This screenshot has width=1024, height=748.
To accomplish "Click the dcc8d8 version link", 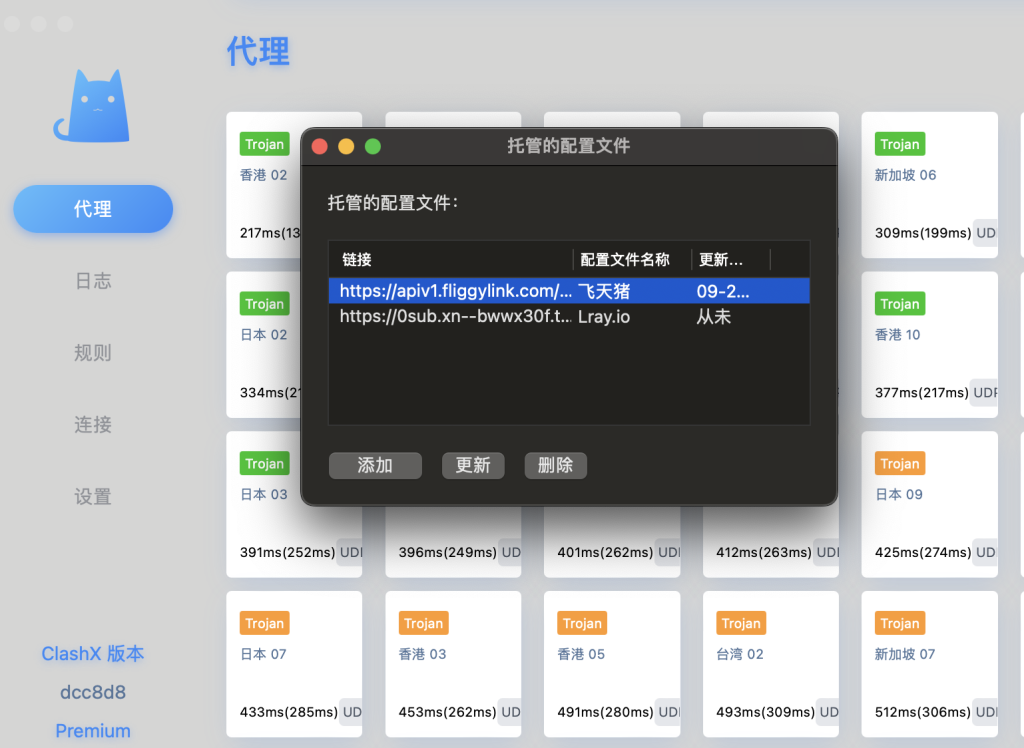I will click(92, 692).
